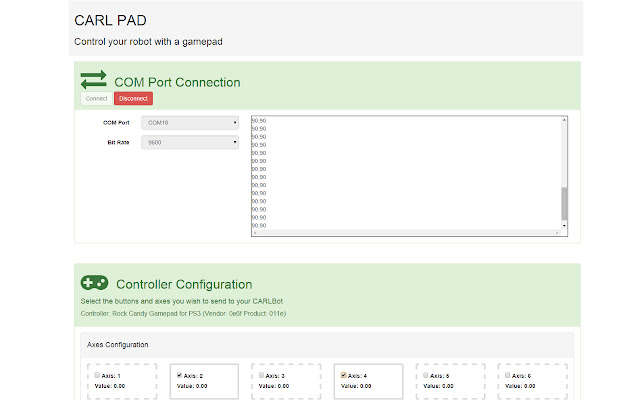Click the red Disconnect button
Screen dimensions: 640x400
tap(133, 98)
